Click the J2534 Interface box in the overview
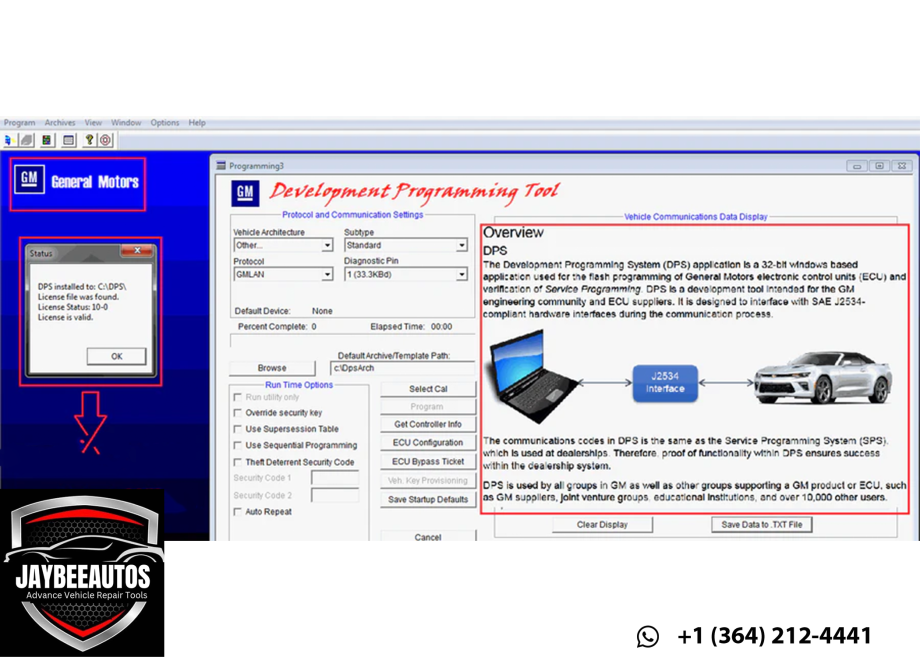 665,383
